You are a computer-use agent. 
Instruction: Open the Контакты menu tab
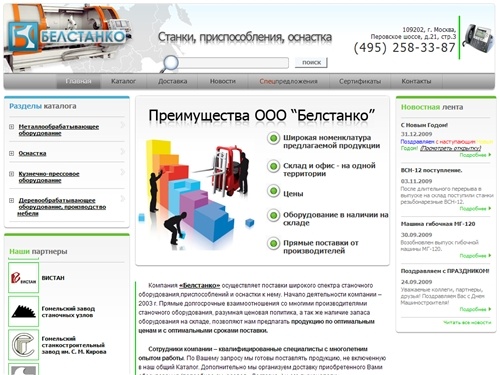pos(416,81)
